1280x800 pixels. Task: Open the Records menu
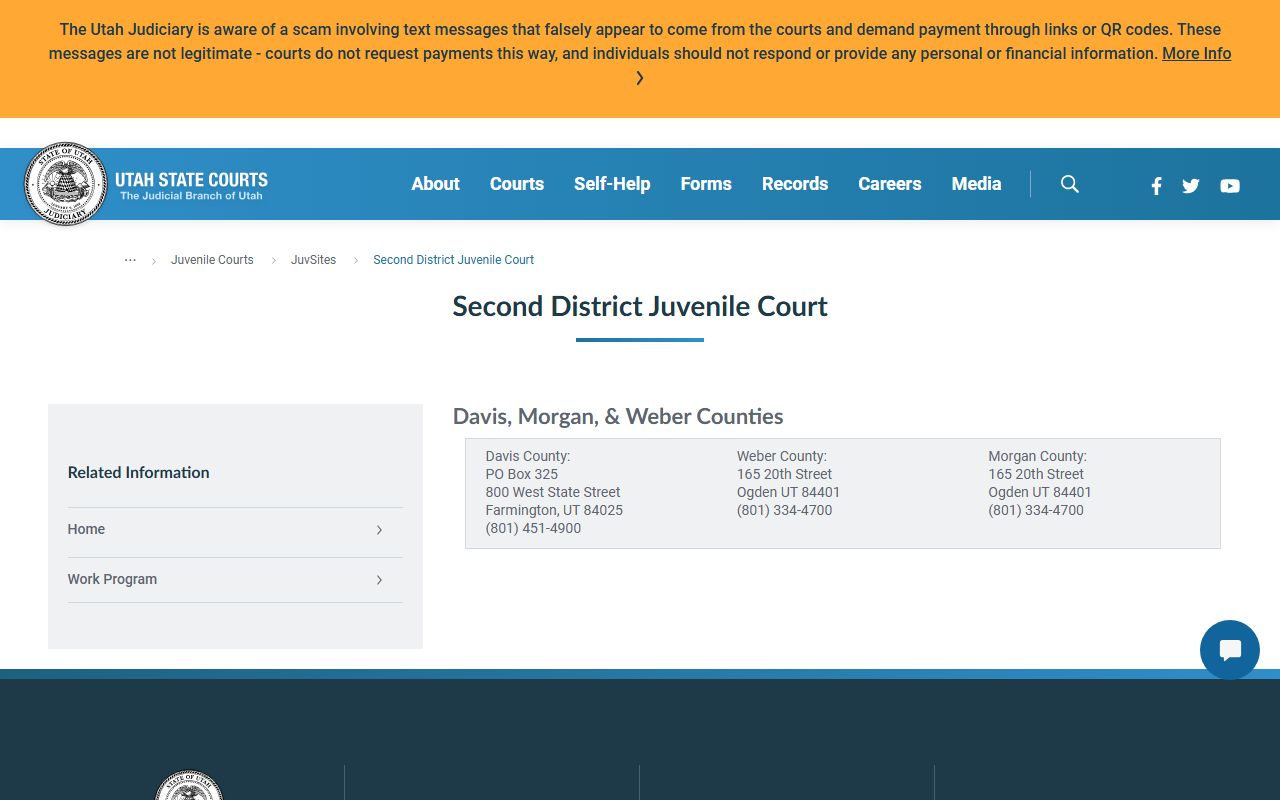tap(795, 184)
